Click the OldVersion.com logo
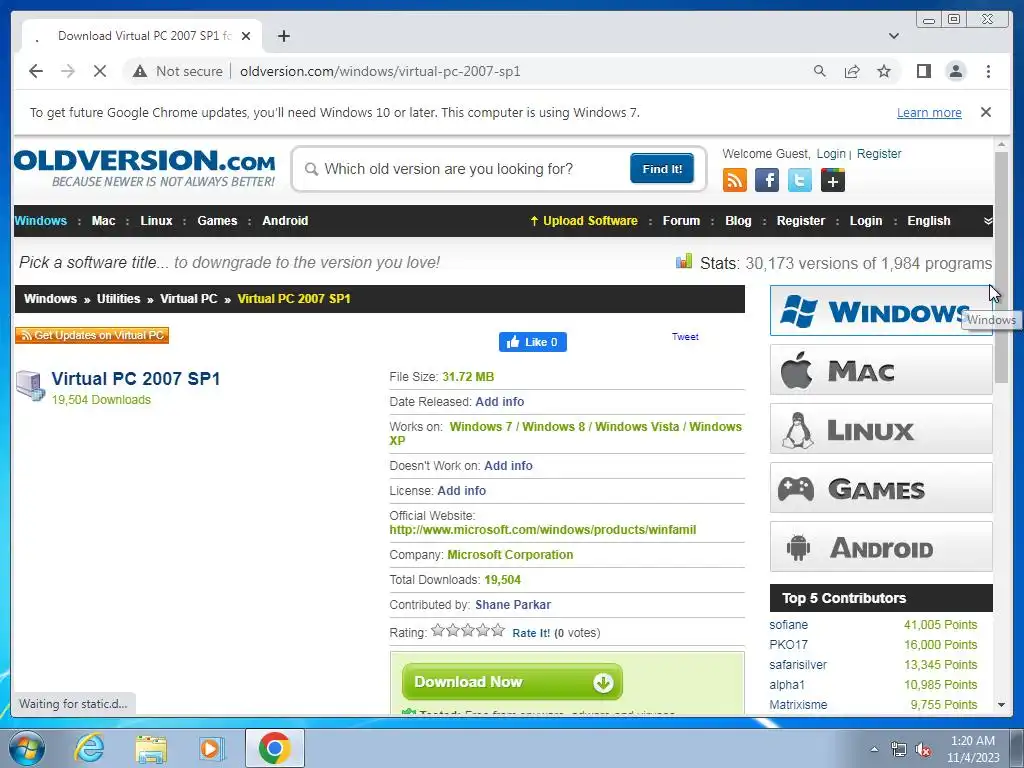The image size is (1024, 768). [x=144, y=168]
